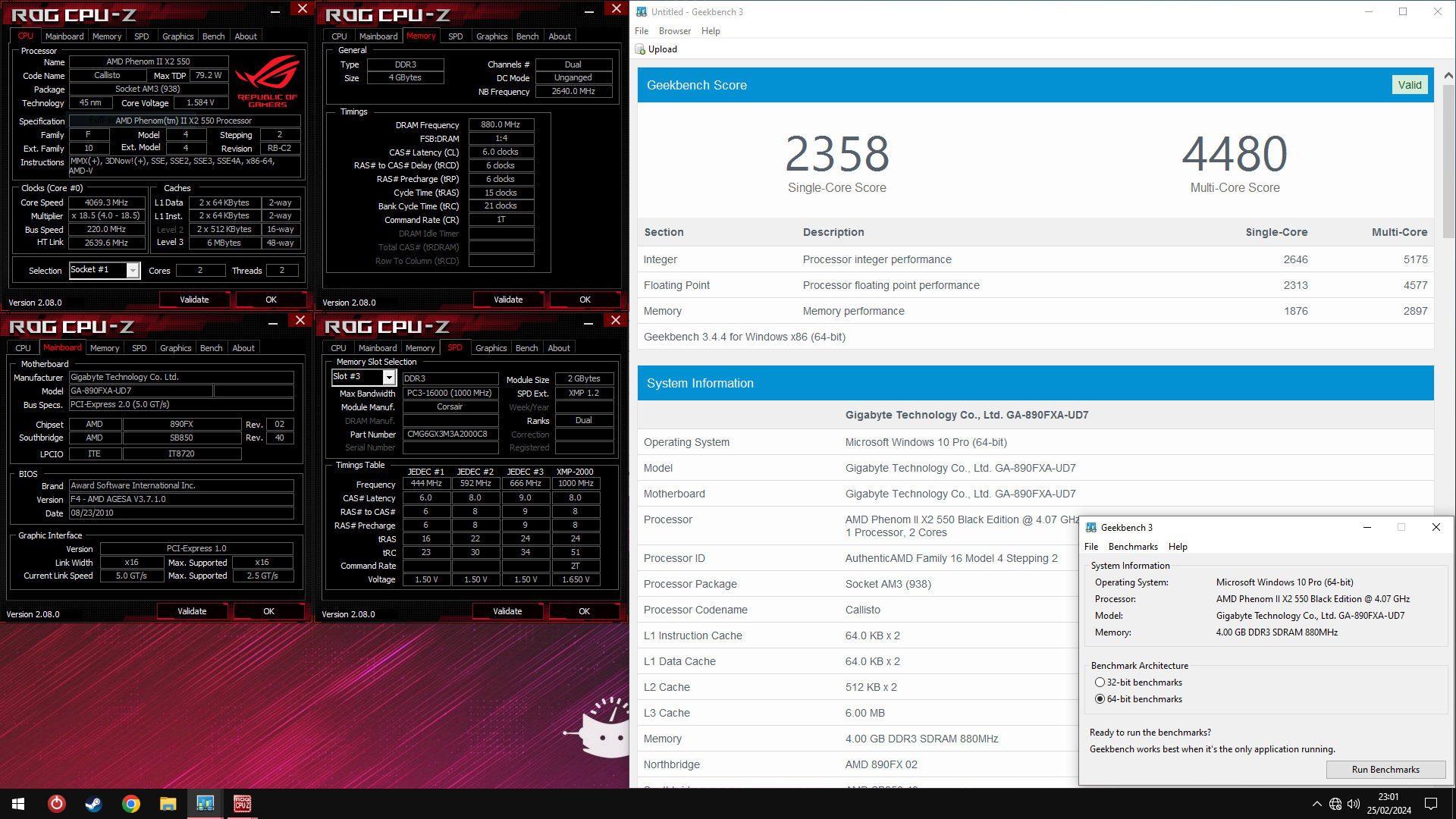Viewport: 1456px width, 819px height.
Task: Open Help menu in Geekbench 3 dialog
Action: (x=1178, y=547)
